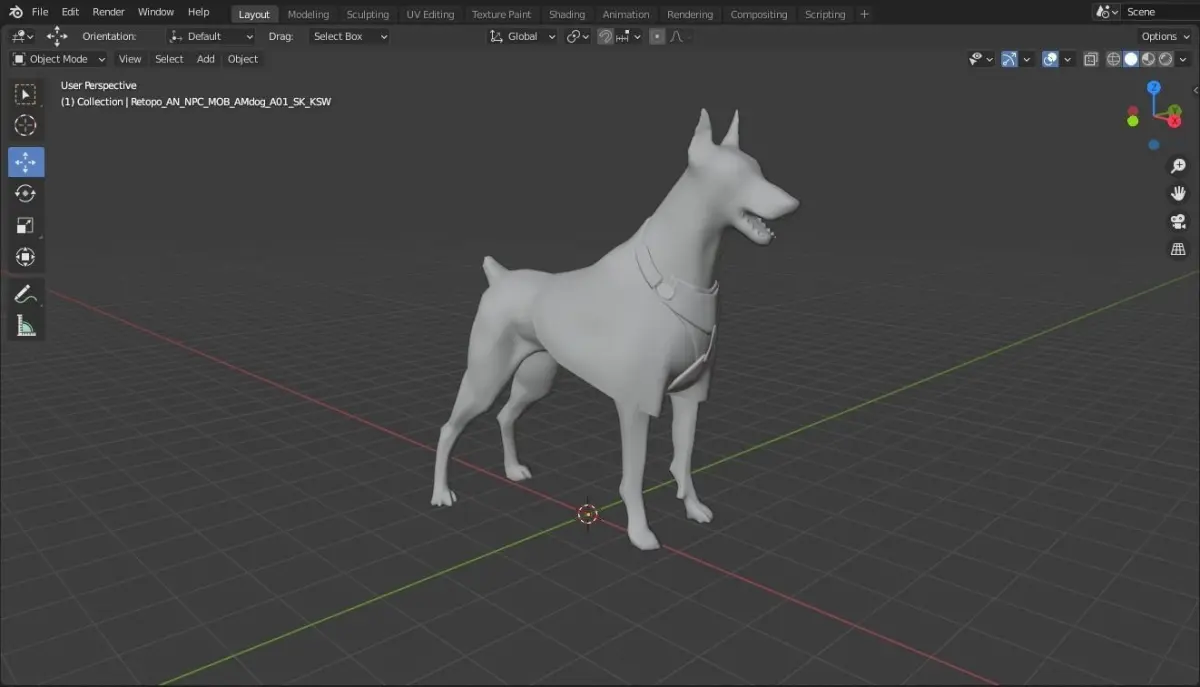Click the 3D cursor in the viewport
This screenshot has height=687, width=1200.
pos(587,514)
